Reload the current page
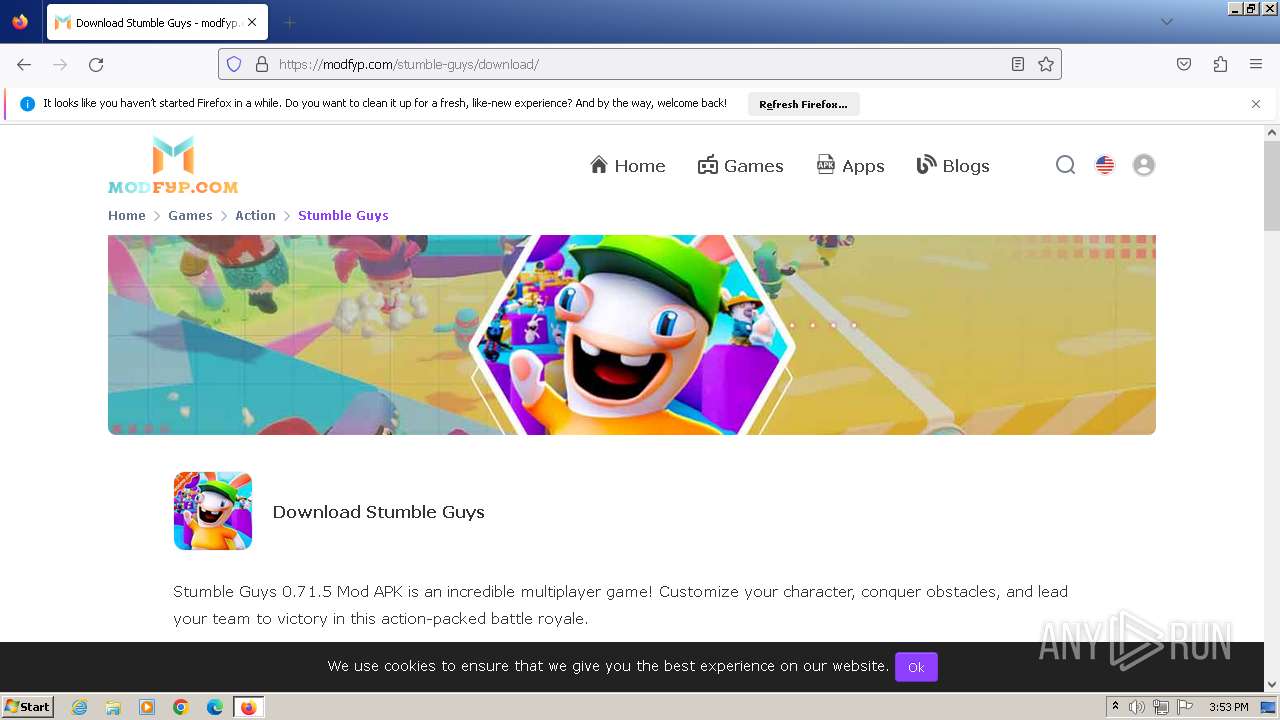The image size is (1280, 720). (96, 64)
